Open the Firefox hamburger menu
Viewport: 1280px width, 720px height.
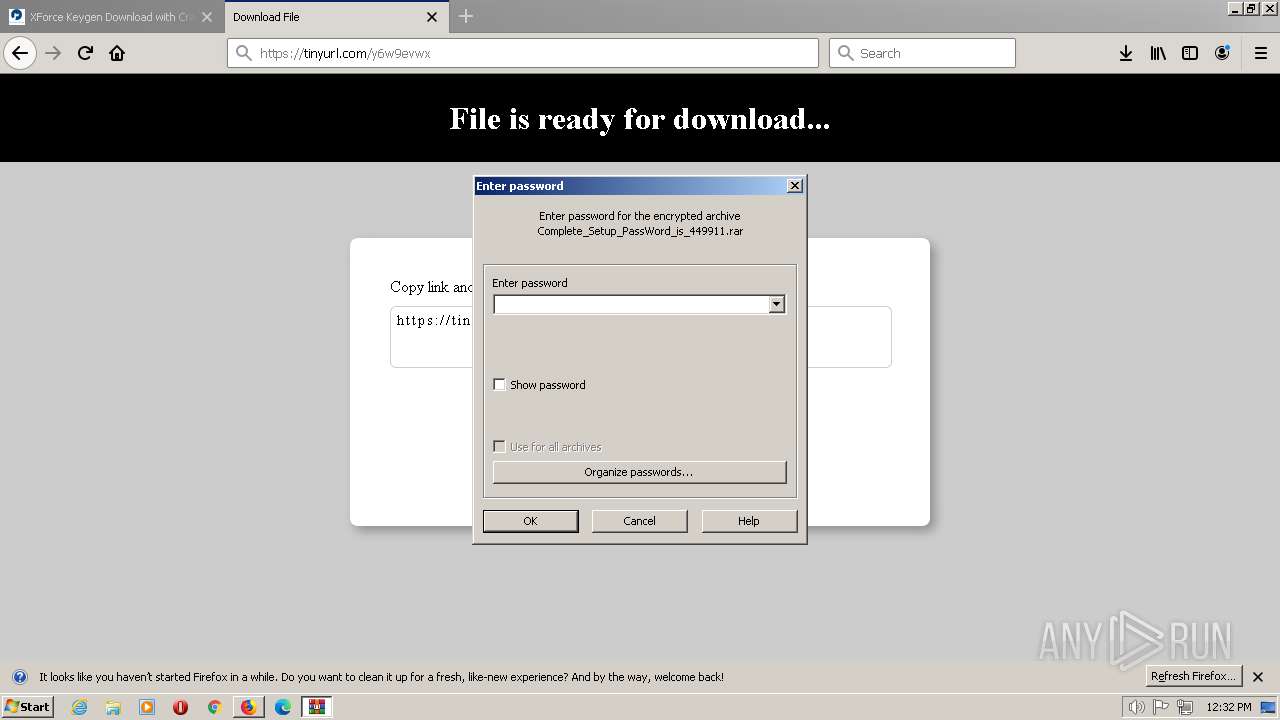tap(1261, 53)
